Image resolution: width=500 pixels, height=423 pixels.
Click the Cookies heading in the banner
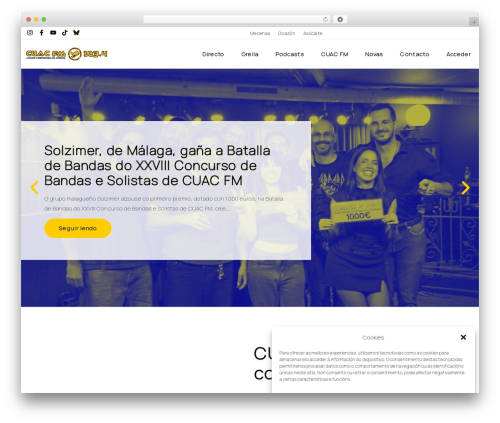pos(373,338)
